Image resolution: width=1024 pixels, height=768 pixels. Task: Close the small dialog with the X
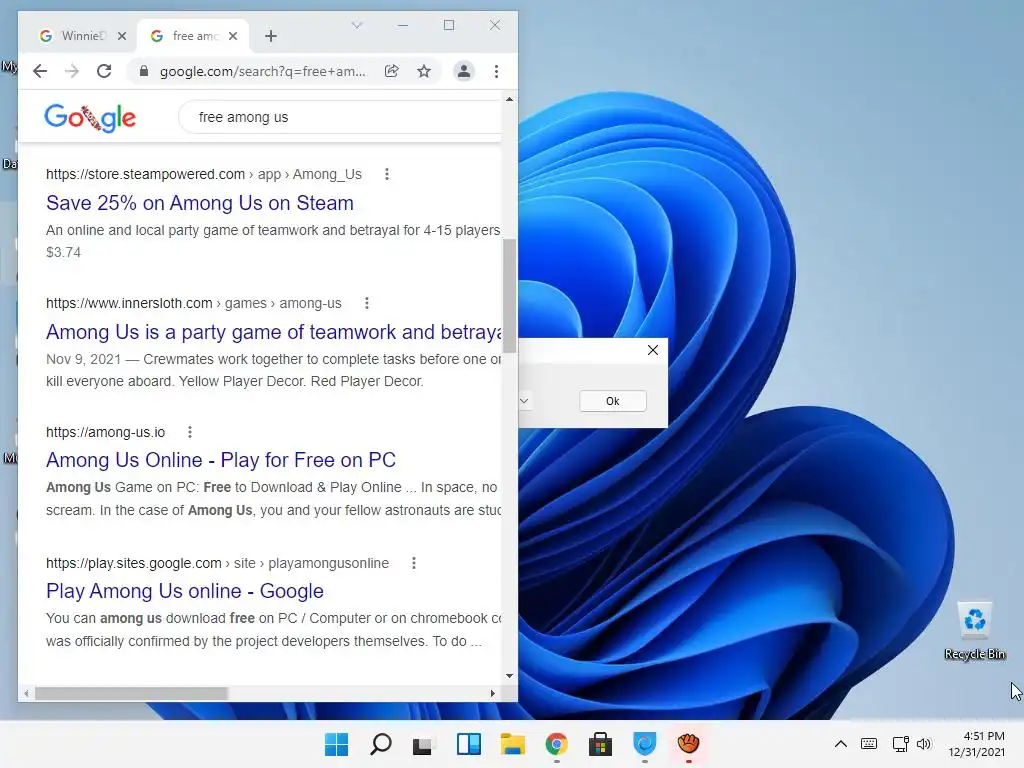(x=652, y=350)
